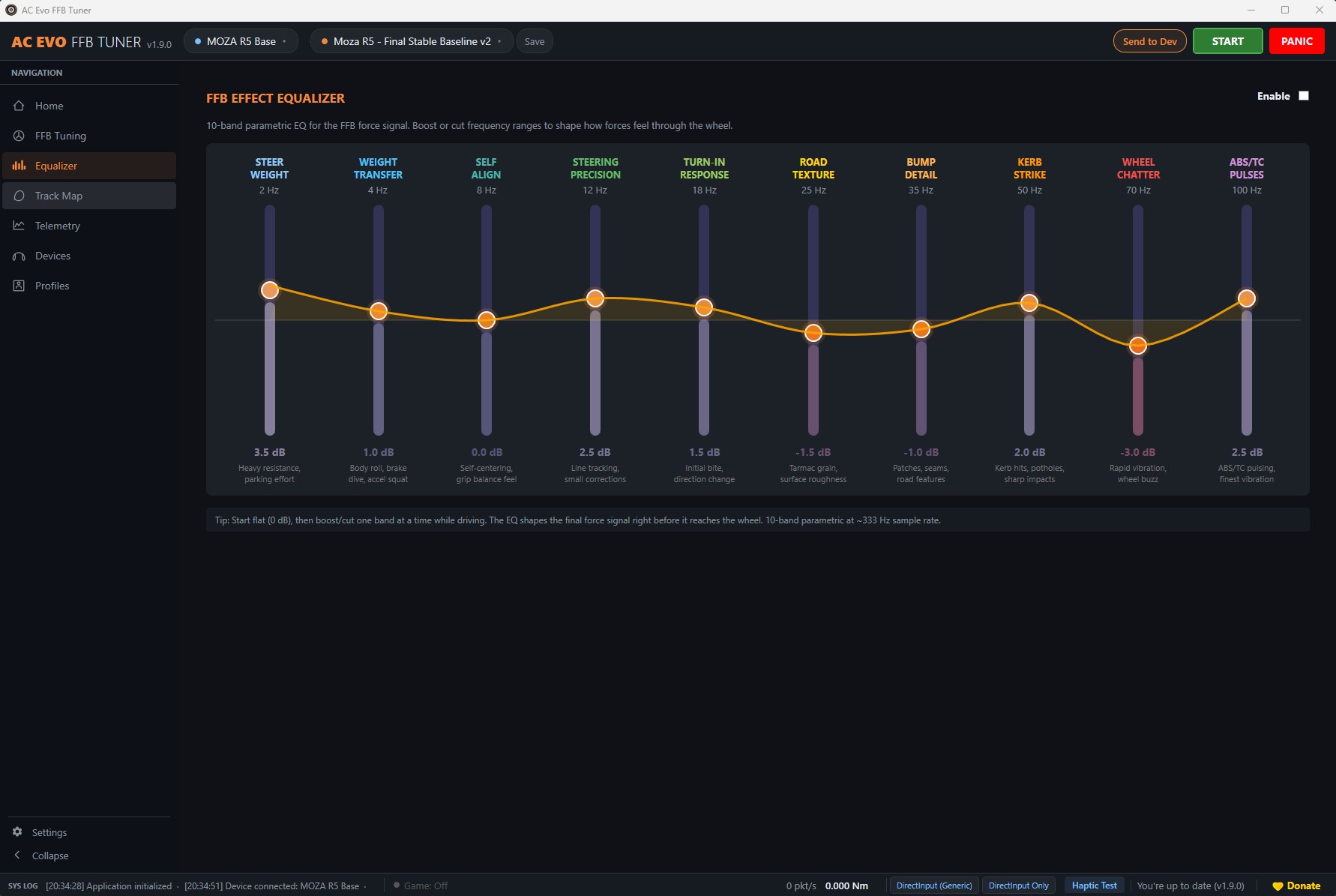Click the Game Off status indicator dot

(x=397, y=886)
